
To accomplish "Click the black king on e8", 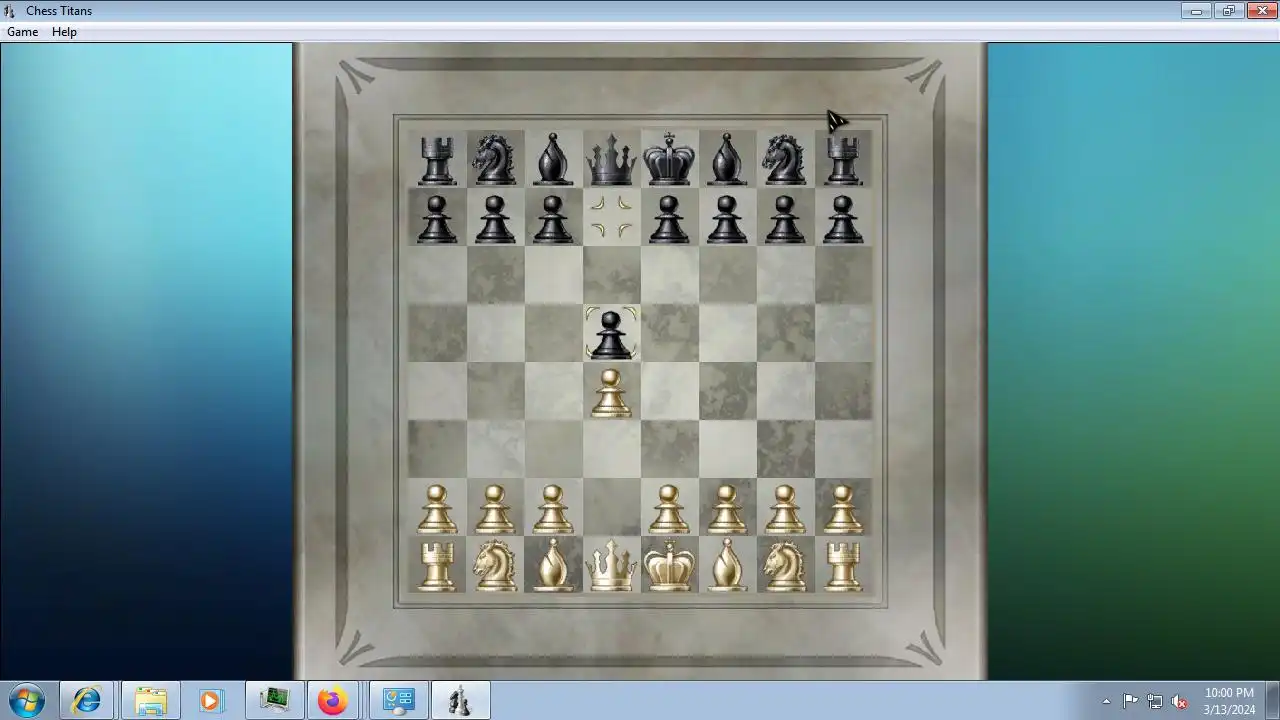I will [669, 159].
